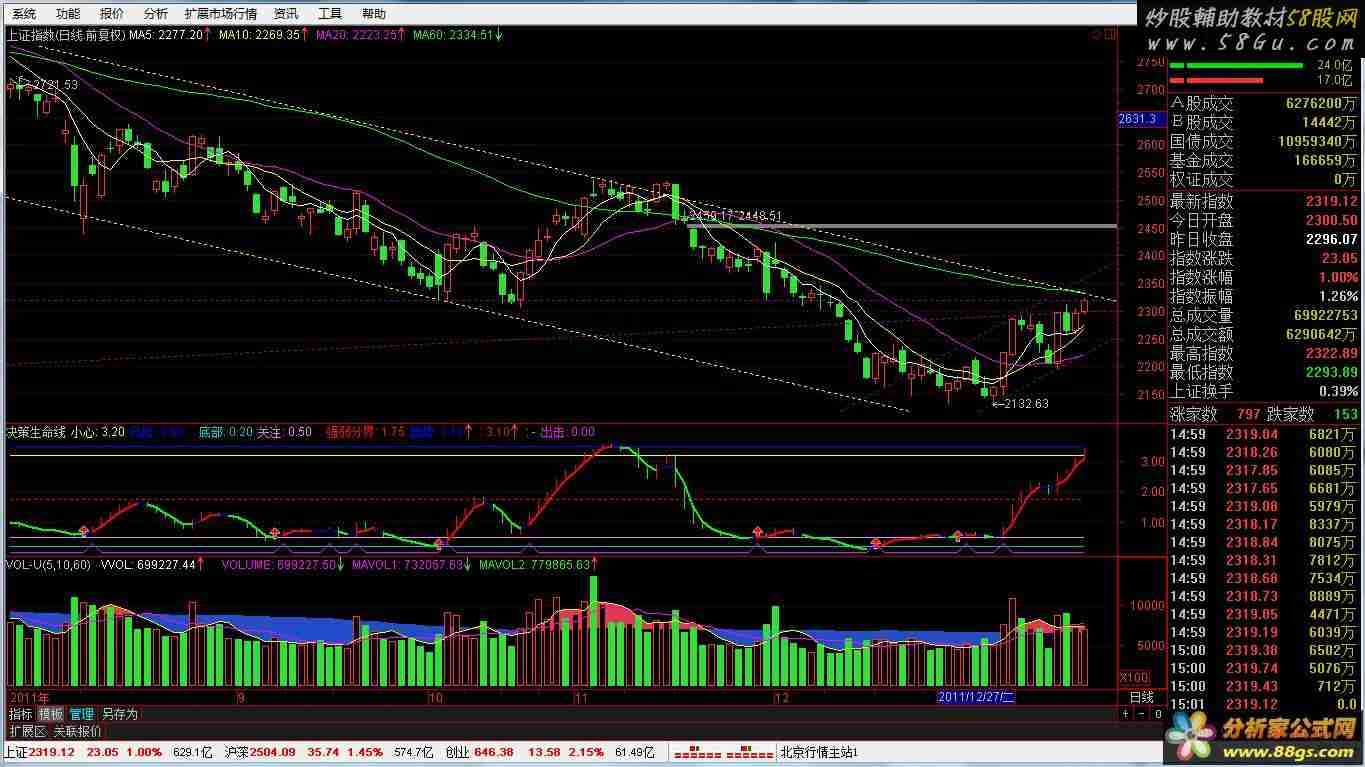Click the 涨家数 797 count

[1249, 414]
